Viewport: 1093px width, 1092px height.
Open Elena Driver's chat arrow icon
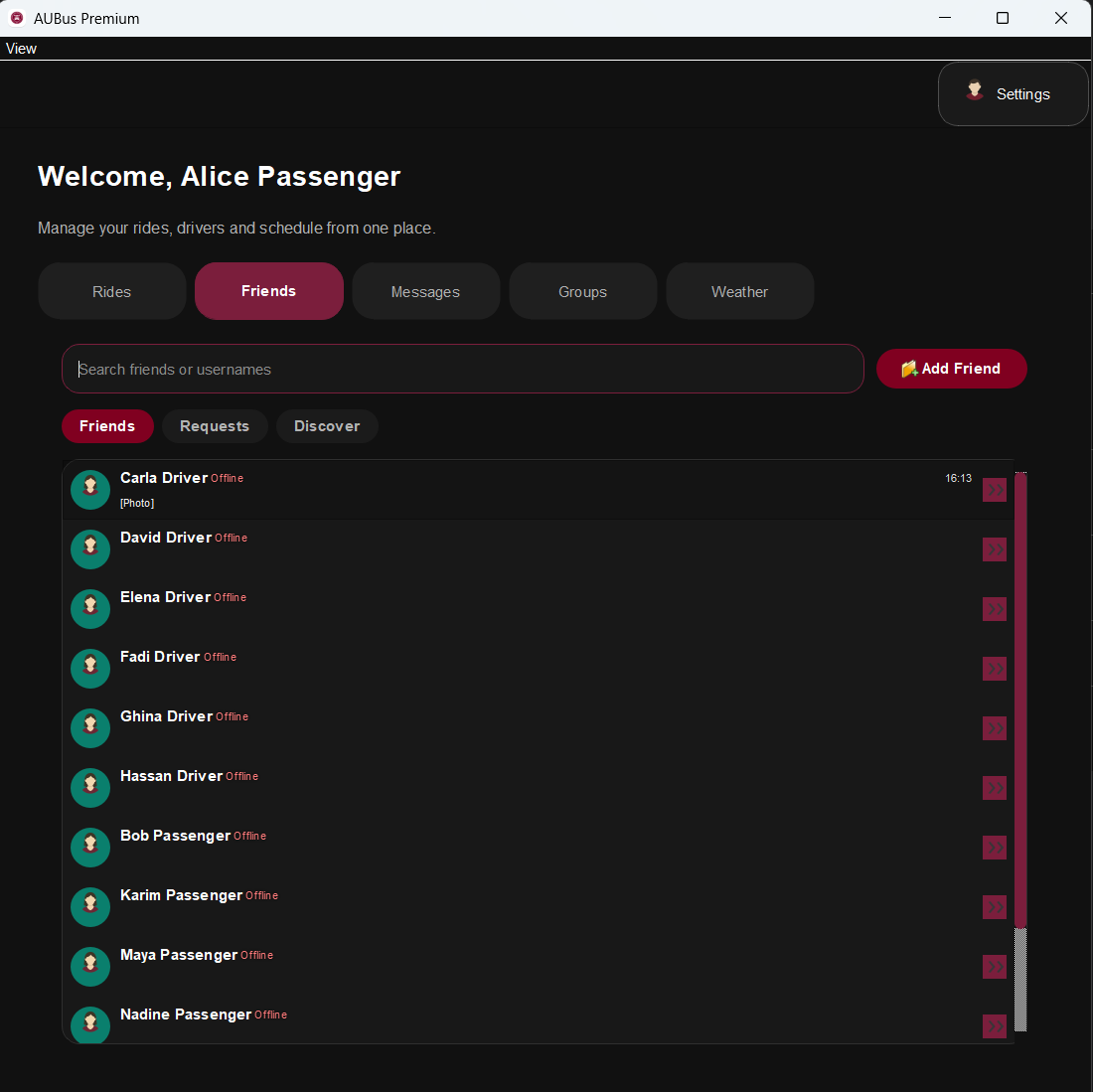pyautogui.click(x=994, y=609)
